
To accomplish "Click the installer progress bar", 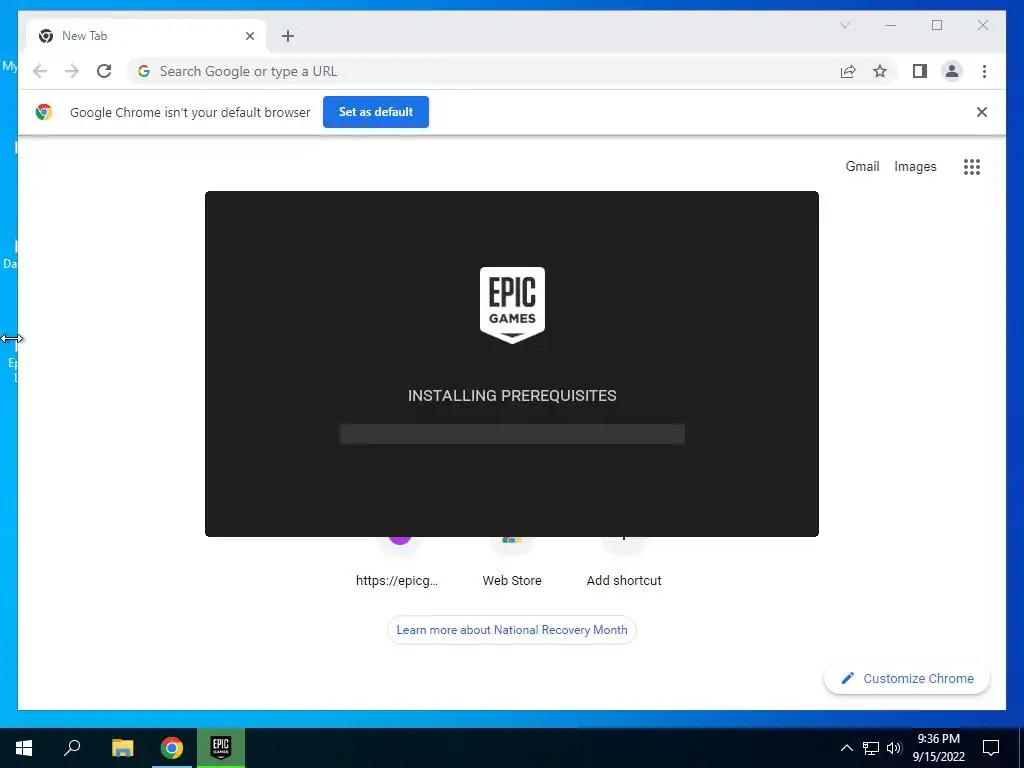I will coord(512,434).
